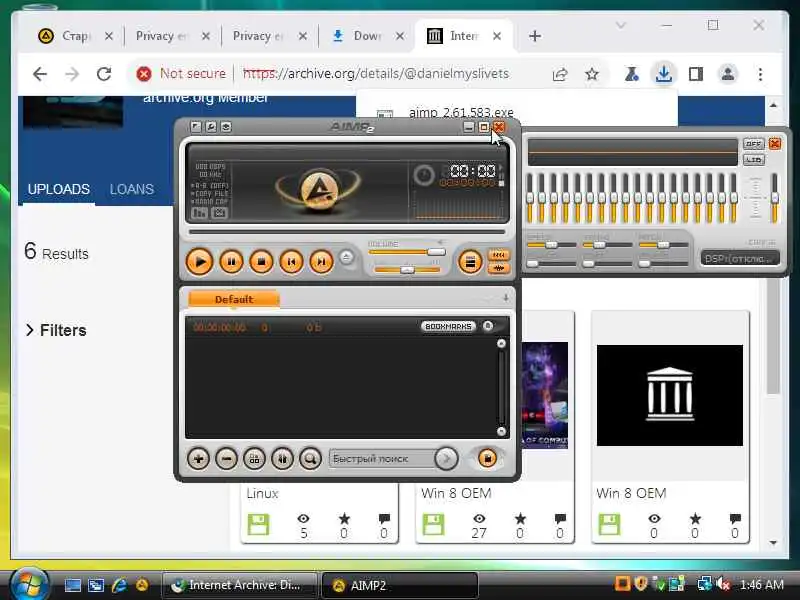Click the first equalizer band slider
This screenshot has width=800, height=600.
coord(530,198)
